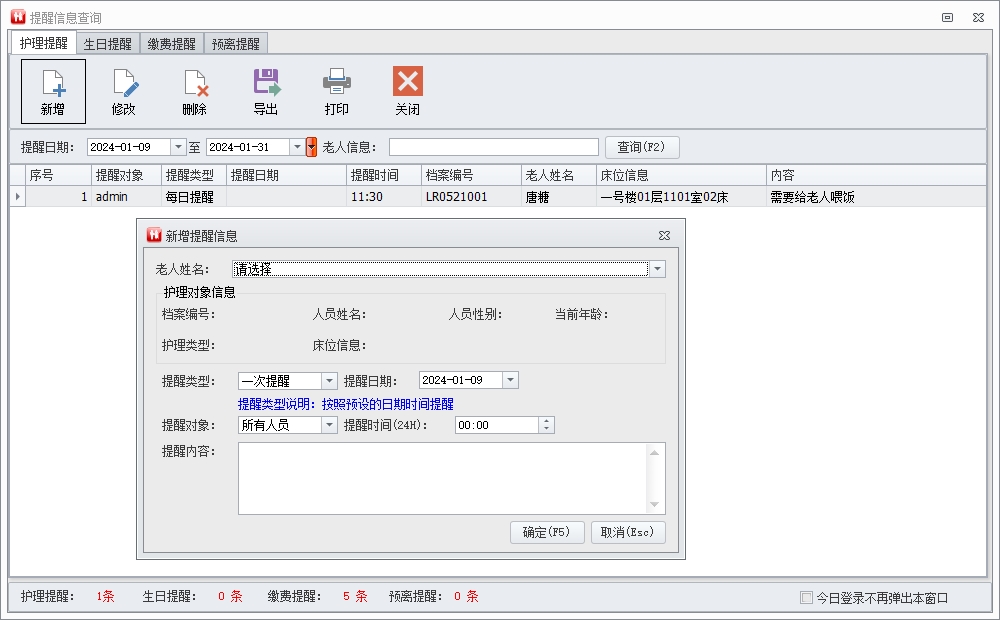Click the orange date range quick-select arrow
The image size is (1000, 620).
[x=311, y=147]
